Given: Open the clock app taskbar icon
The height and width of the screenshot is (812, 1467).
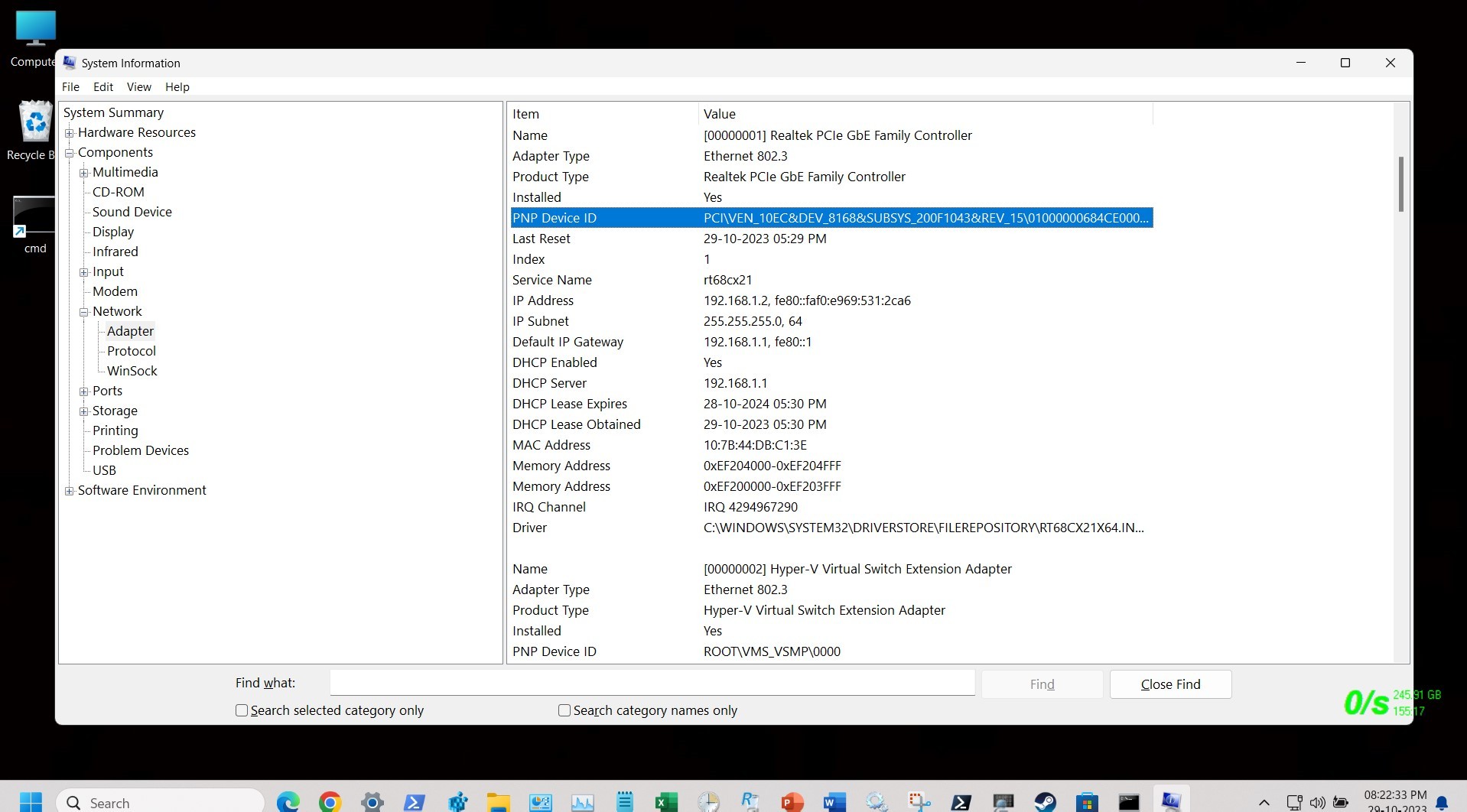Looking at the screenshot, I should point(709,802).
